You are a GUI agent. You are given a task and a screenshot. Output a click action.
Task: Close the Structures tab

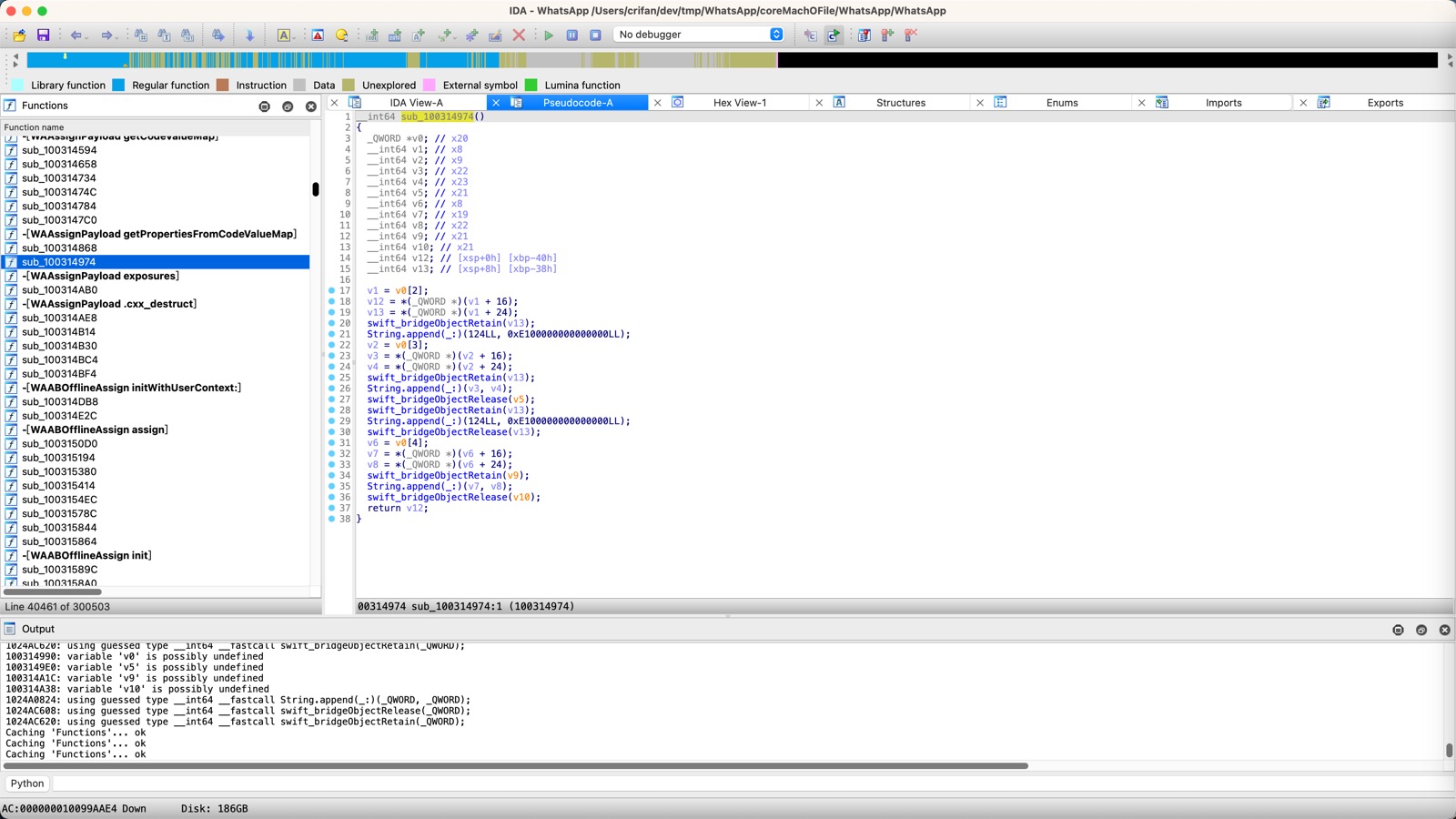pos(819,103)
